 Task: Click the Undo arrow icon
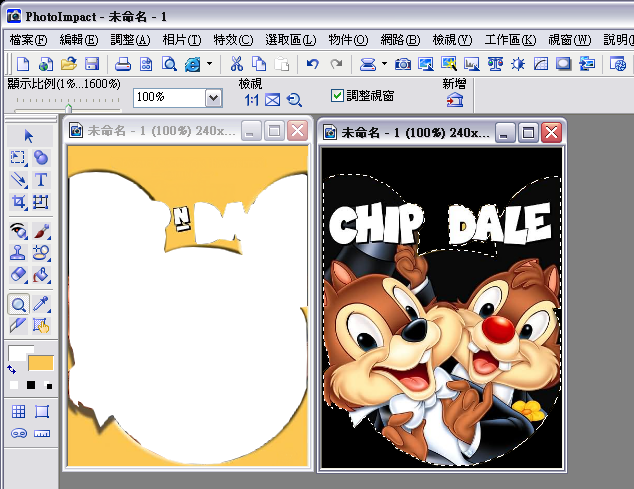312,64
